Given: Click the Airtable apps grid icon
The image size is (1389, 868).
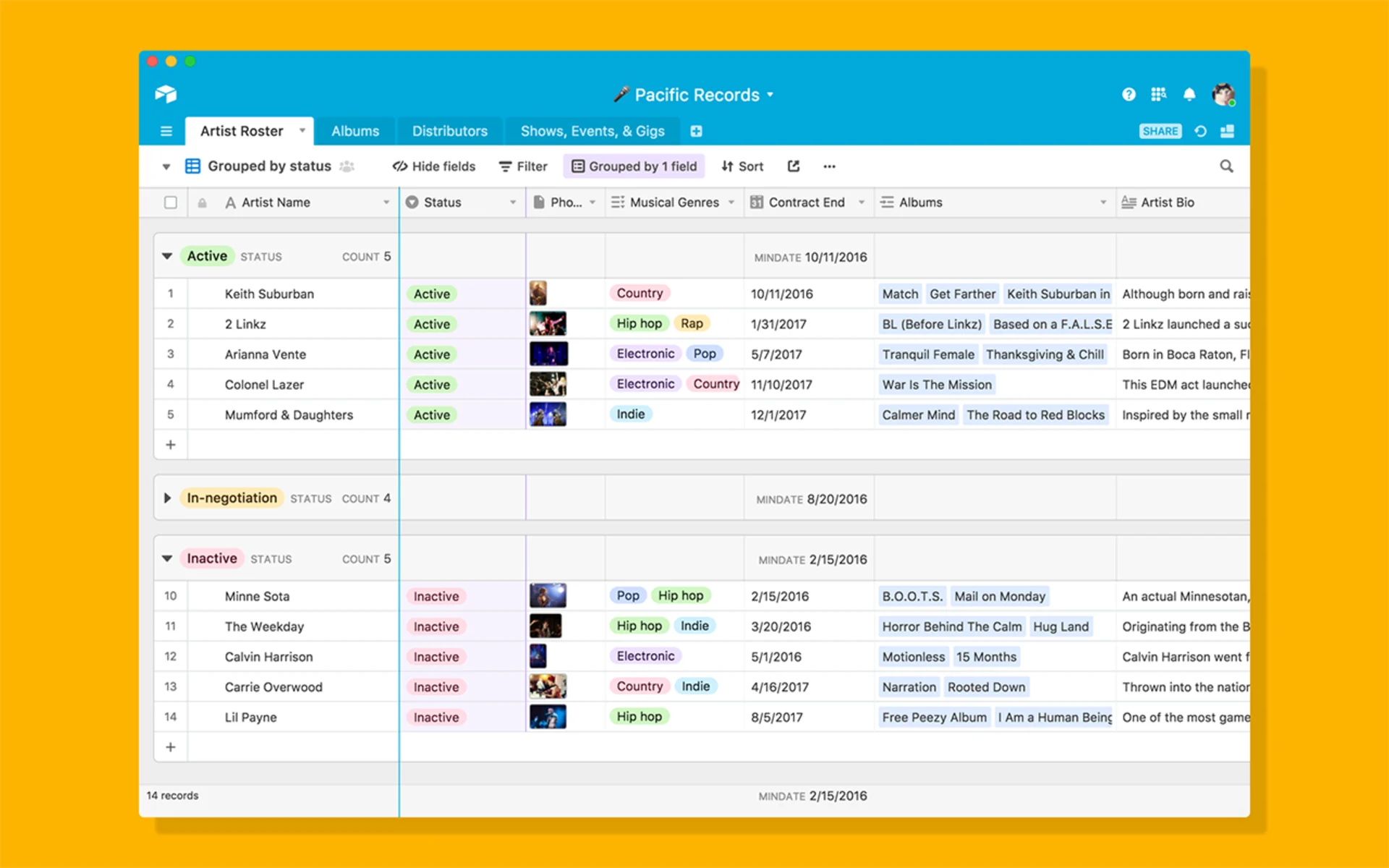Looking at the screenshot, I should tap(1158, 94).
